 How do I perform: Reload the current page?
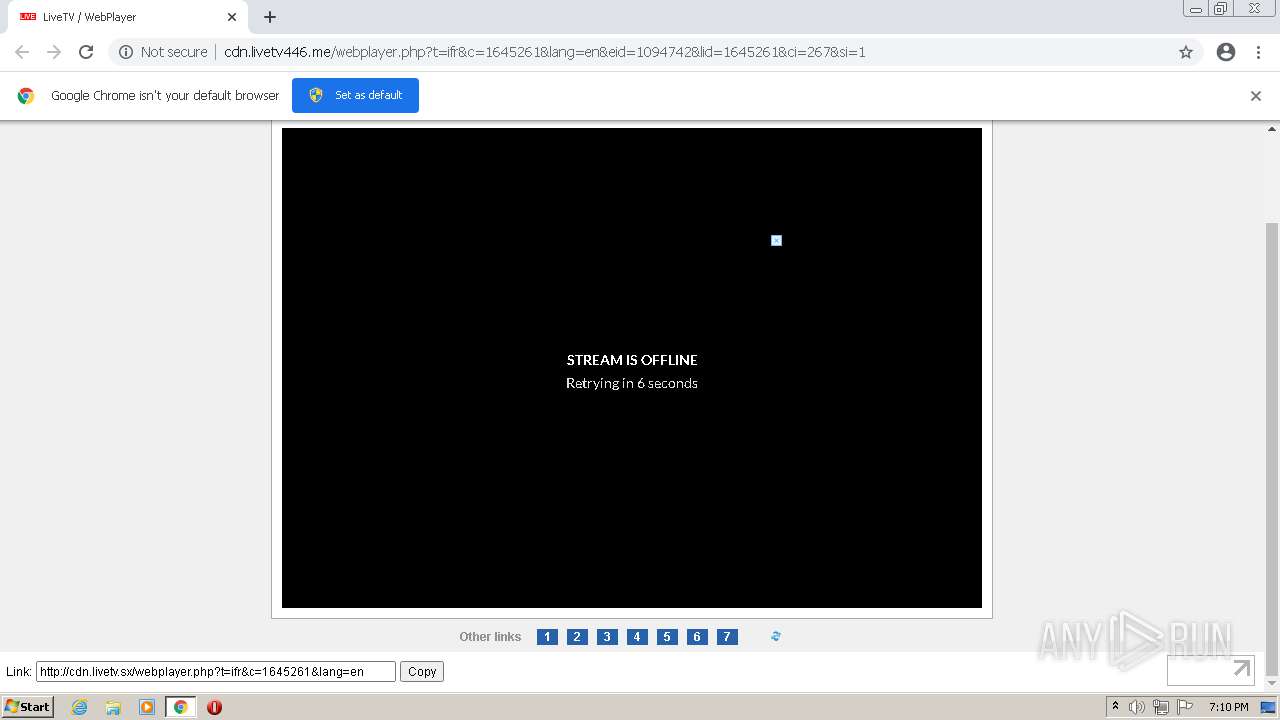click(86, 52)
